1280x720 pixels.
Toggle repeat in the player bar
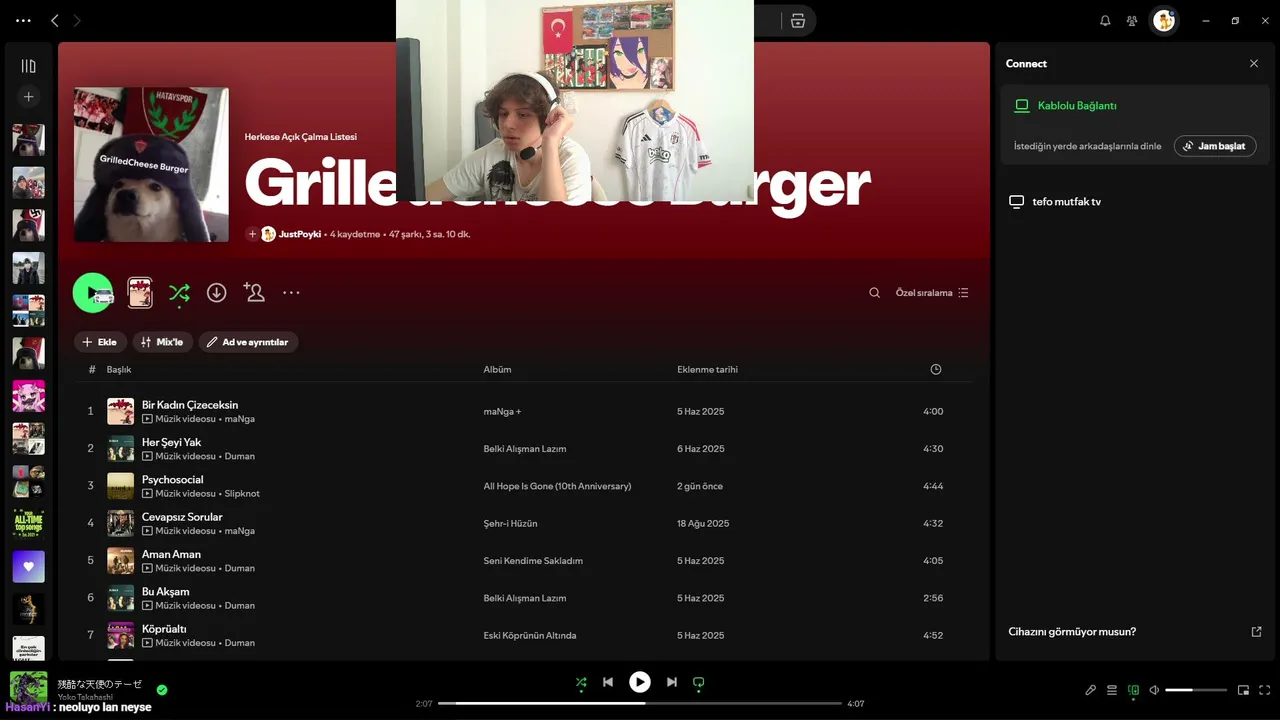click(x=699, y=682)
